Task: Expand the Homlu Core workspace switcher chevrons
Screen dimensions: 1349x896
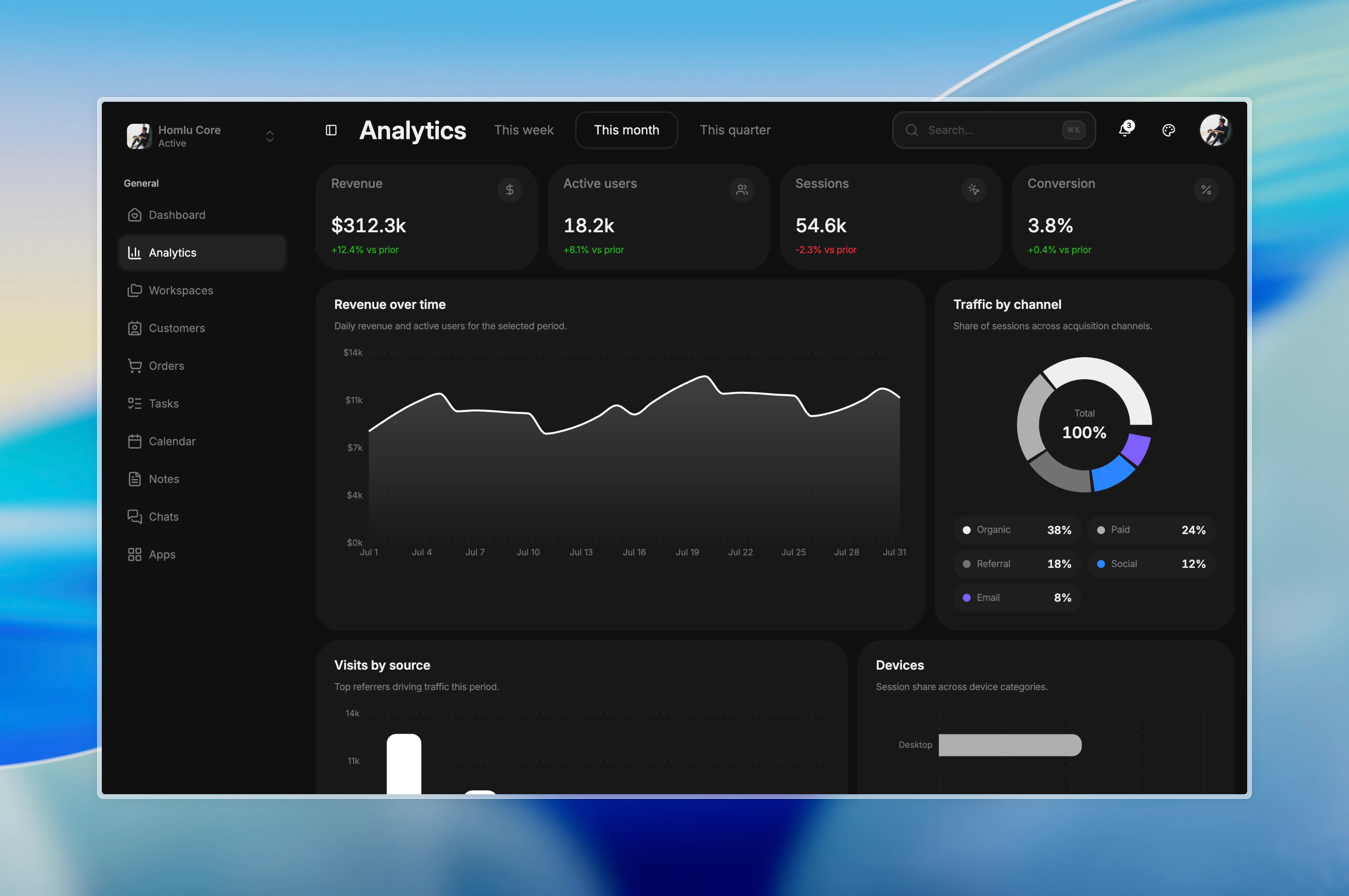Action: click(270, 136)
